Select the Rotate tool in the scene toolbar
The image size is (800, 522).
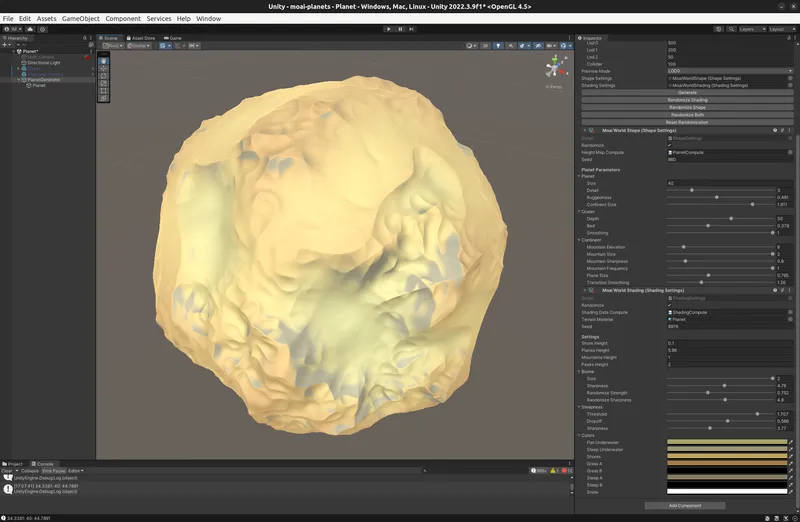point(104,76)
